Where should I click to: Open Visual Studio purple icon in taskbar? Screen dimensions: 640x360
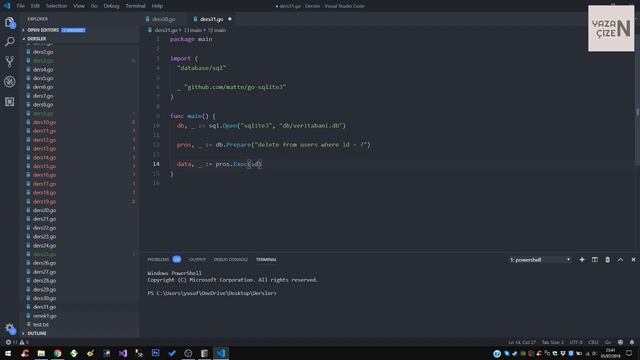point(123,353)
